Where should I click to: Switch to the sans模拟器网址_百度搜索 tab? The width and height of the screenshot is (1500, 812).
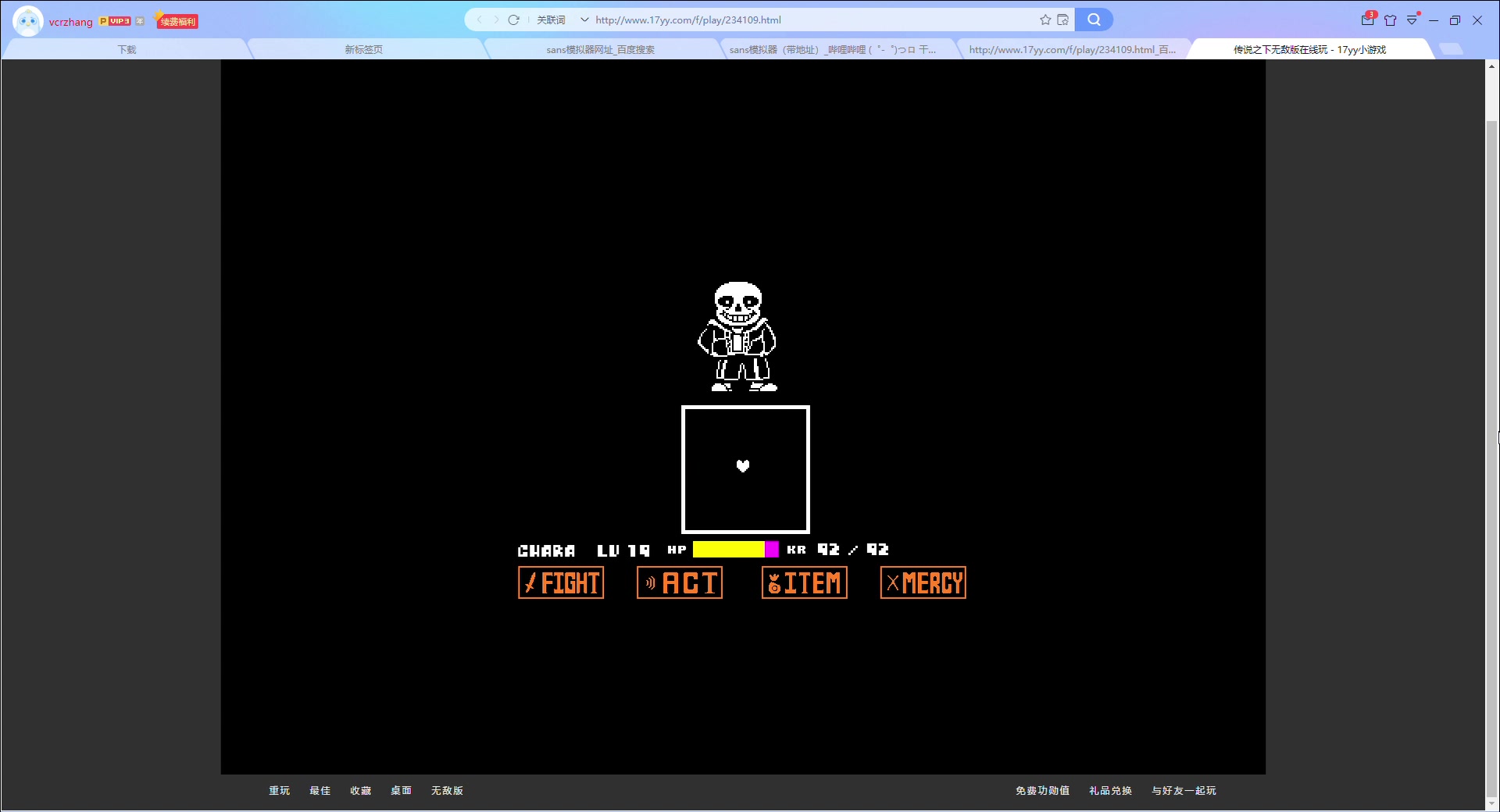[600, 49]
